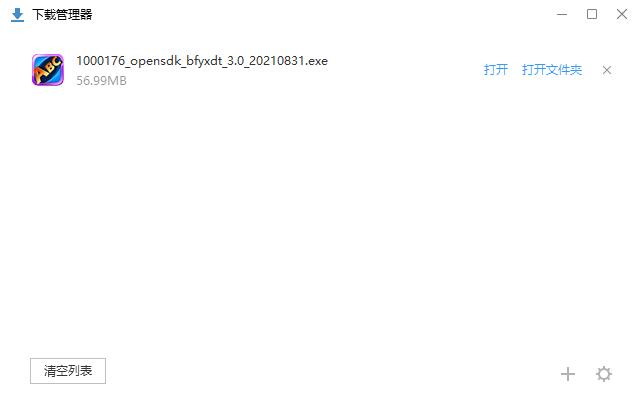641x402 pixels.
Task: Minimize the 下载管理器 window
Action: click(x=562, y=14)
